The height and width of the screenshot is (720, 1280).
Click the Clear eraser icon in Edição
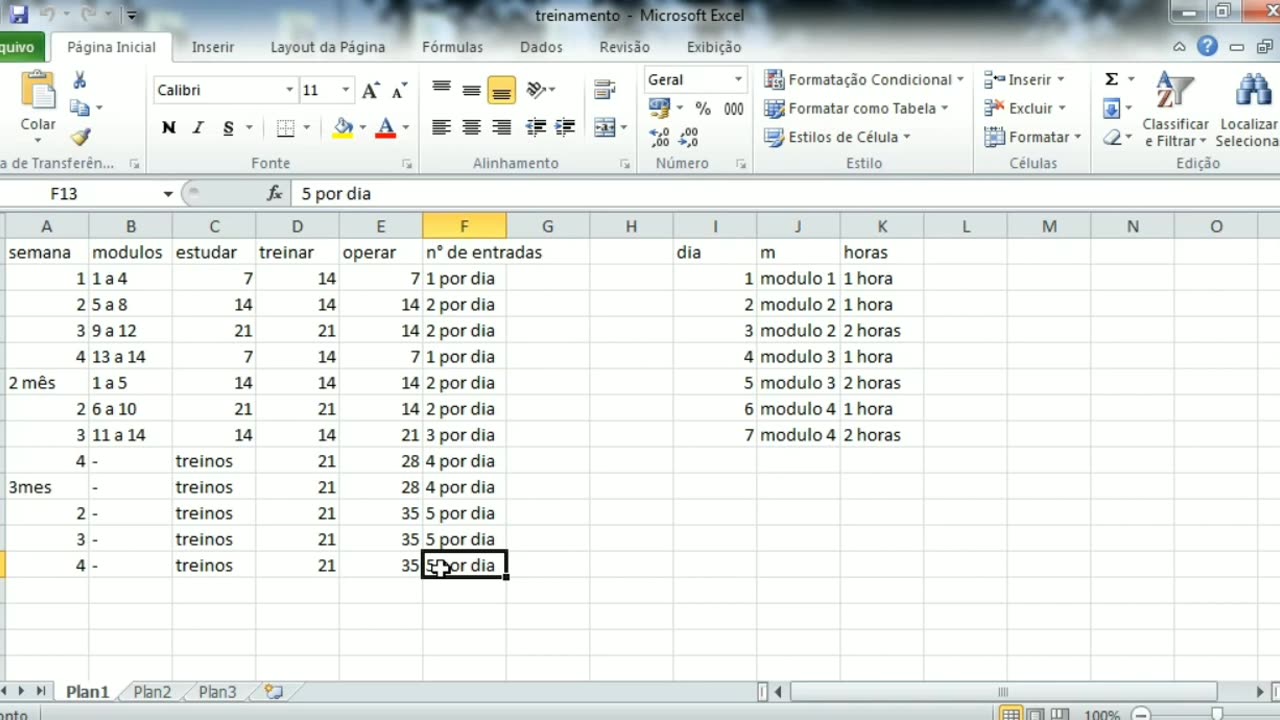coord(1112,137)
